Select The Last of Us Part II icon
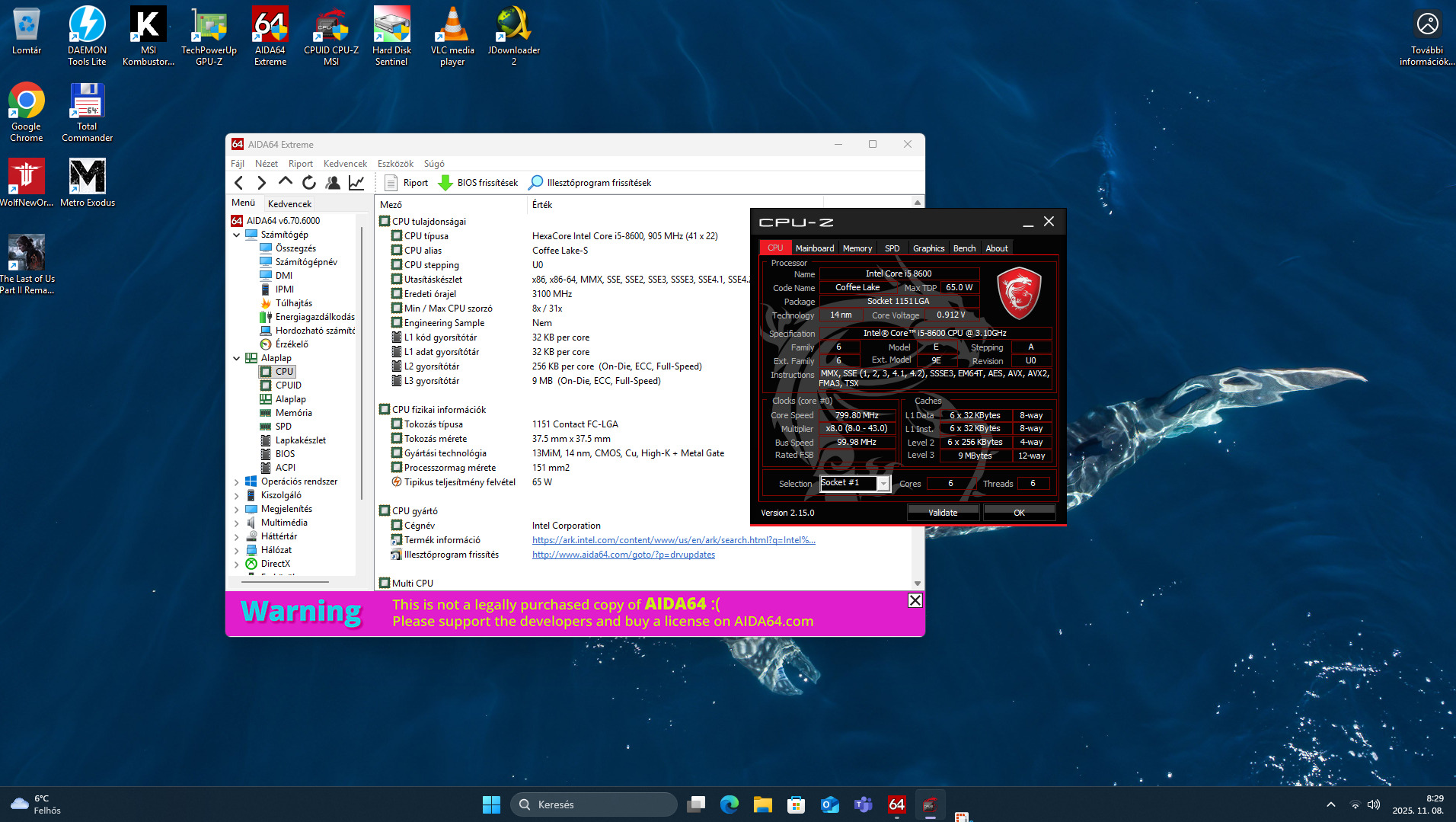1456x822 pixels. point(27,264)
